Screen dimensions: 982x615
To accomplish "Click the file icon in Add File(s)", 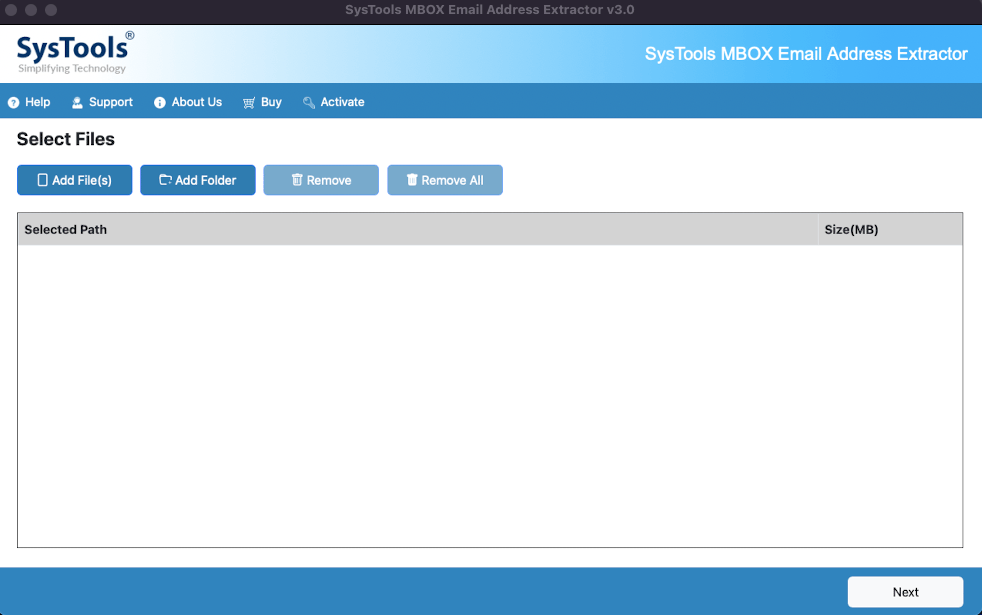I will click(x=42, y=180).
